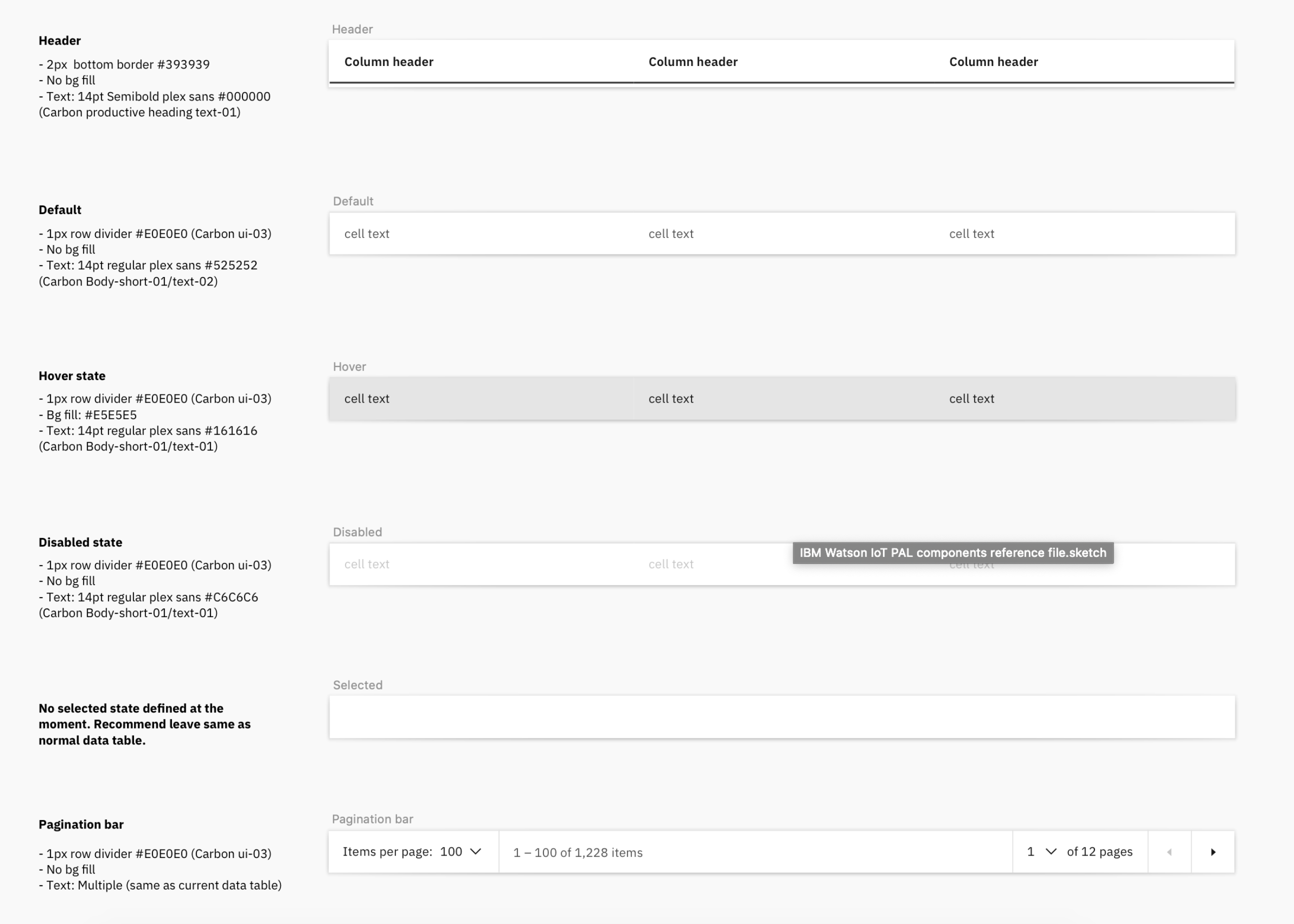
Task: Select the grayed cell text in Disabled row
Action: coord(367,564)
